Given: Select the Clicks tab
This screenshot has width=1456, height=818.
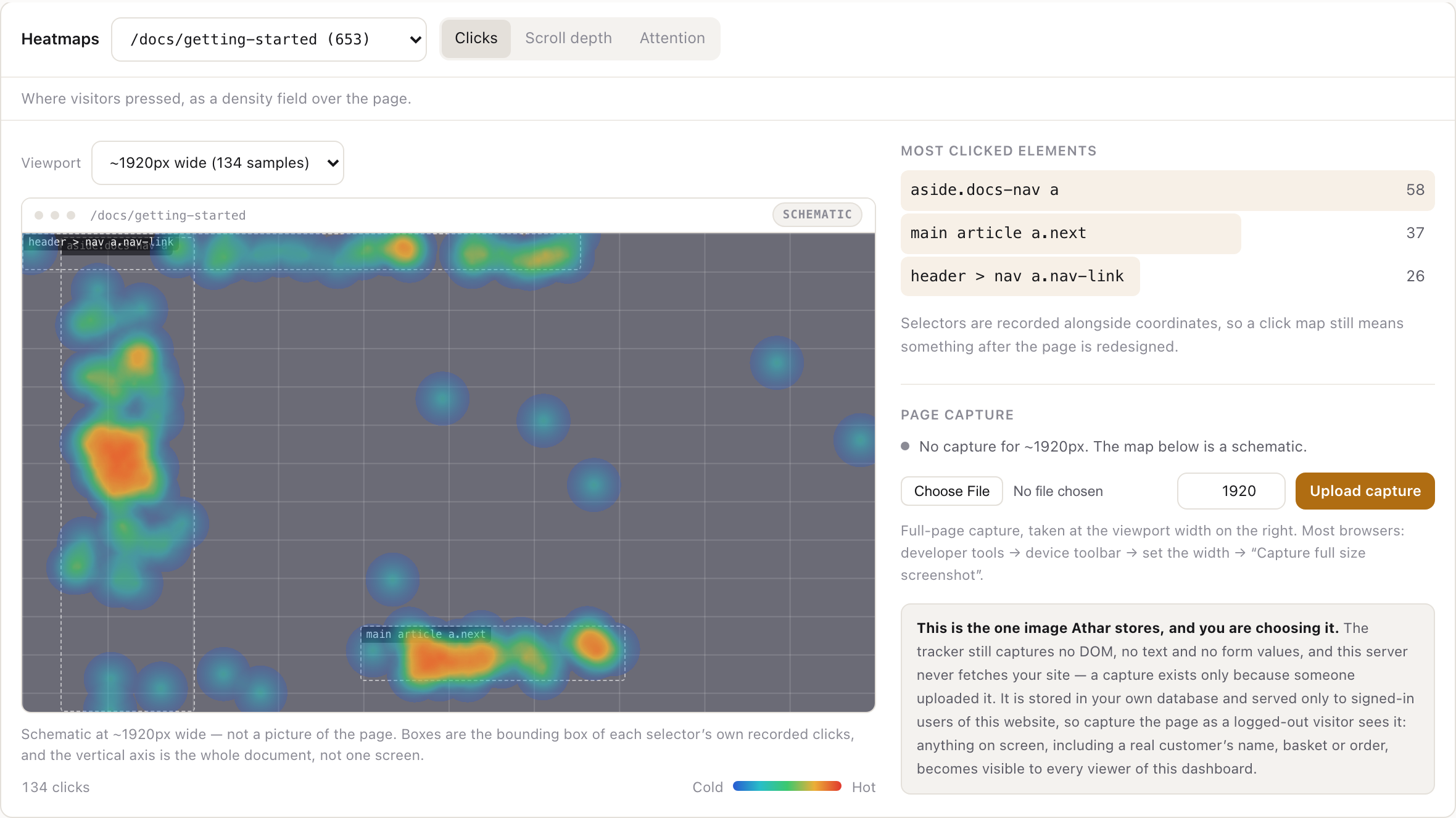Looking at the screenshot, I should [476, 38].
